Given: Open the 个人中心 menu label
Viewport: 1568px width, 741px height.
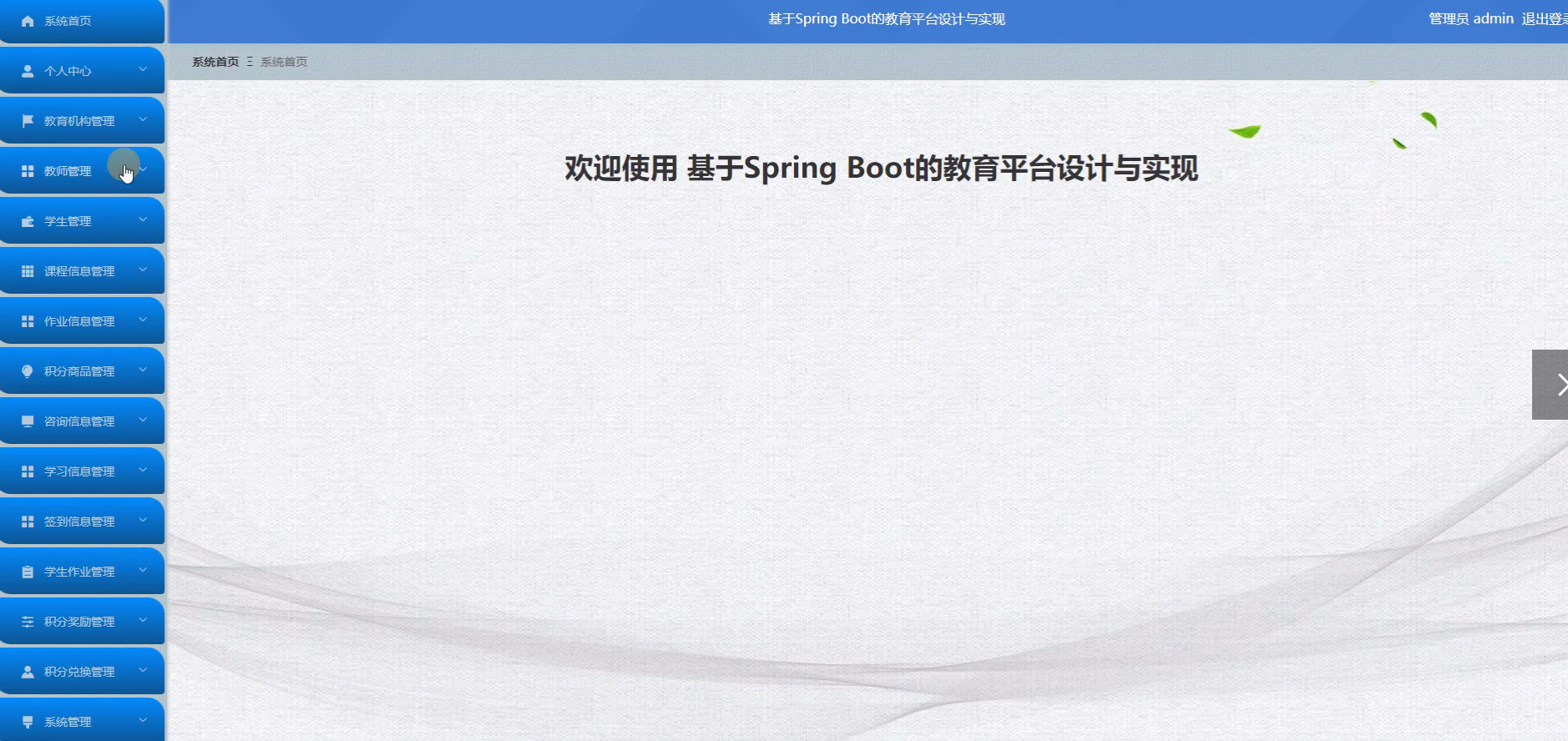Looking at the screenshot, I should (68, 71).
